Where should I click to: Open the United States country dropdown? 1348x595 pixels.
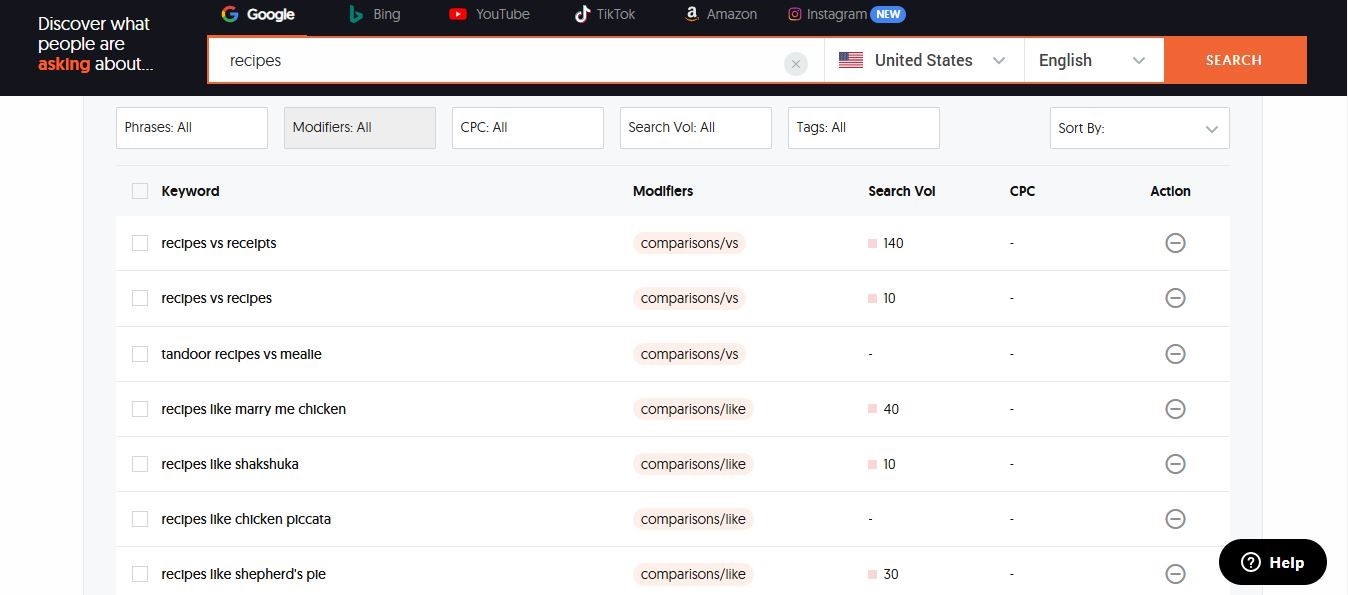923,60
